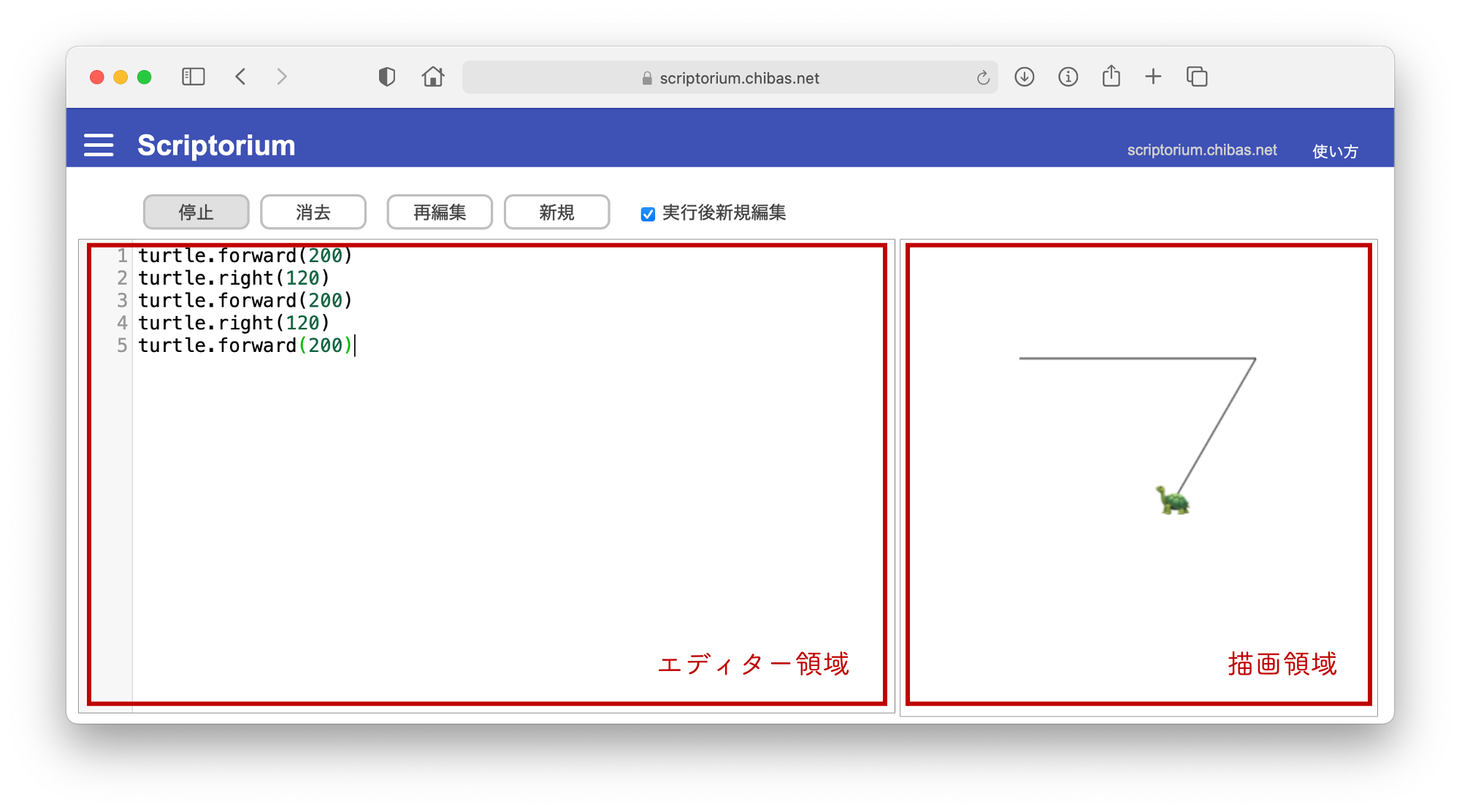Viewport: 1462px width, 812px height.
Task: Open the scriptorium.chibas.net header link
Action: [x=1202, y=150]
